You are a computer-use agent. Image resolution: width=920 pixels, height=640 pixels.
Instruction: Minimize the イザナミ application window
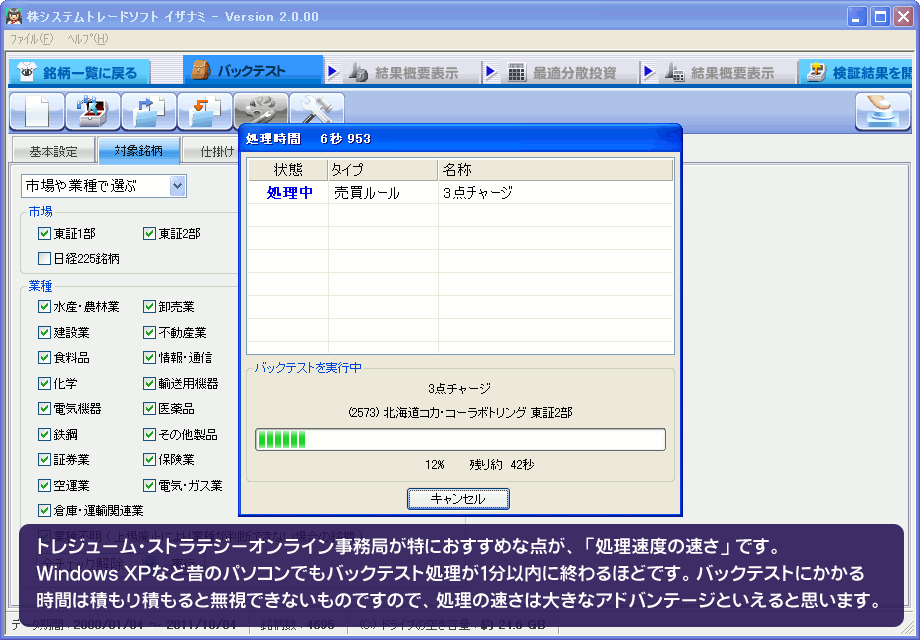[x=857, y=16]
